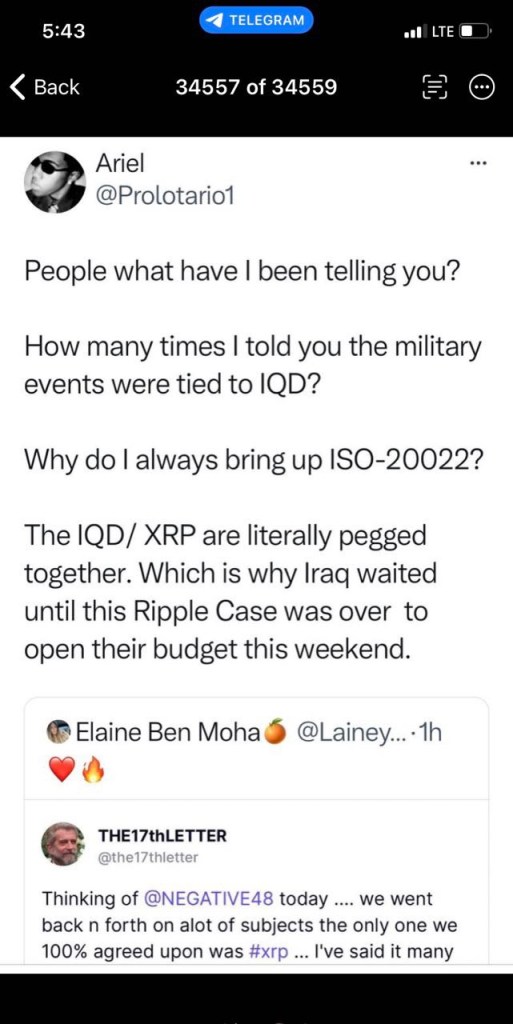513x1024 pixels.
Task: Open the @the17thletter handle
Action: 147,858
